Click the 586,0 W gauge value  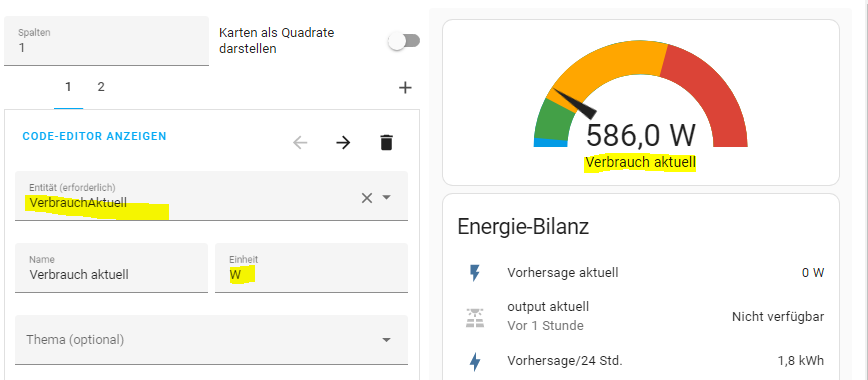(x=641, y=136)
